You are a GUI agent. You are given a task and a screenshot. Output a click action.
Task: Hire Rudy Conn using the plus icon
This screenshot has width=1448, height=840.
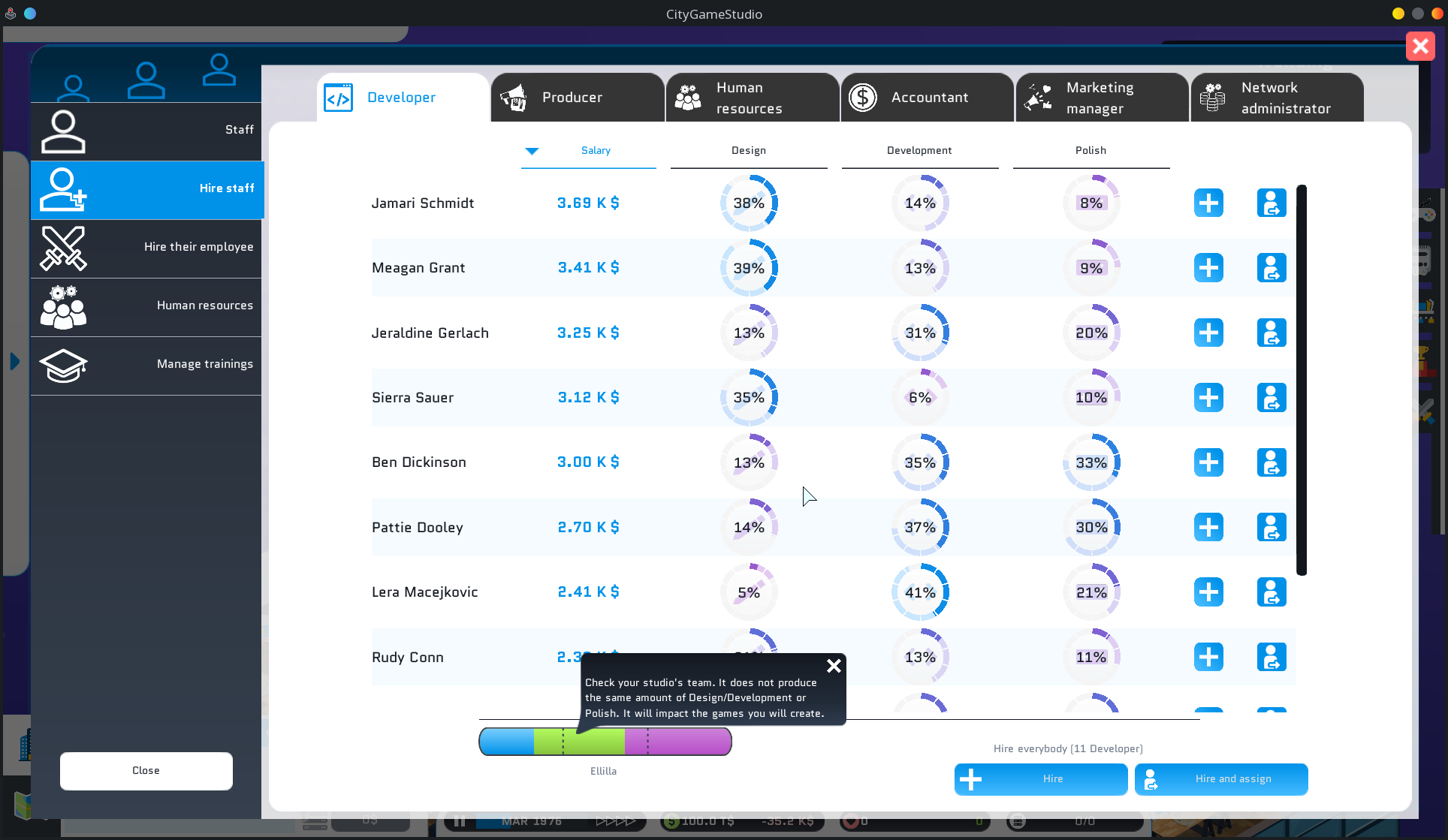1208,657
